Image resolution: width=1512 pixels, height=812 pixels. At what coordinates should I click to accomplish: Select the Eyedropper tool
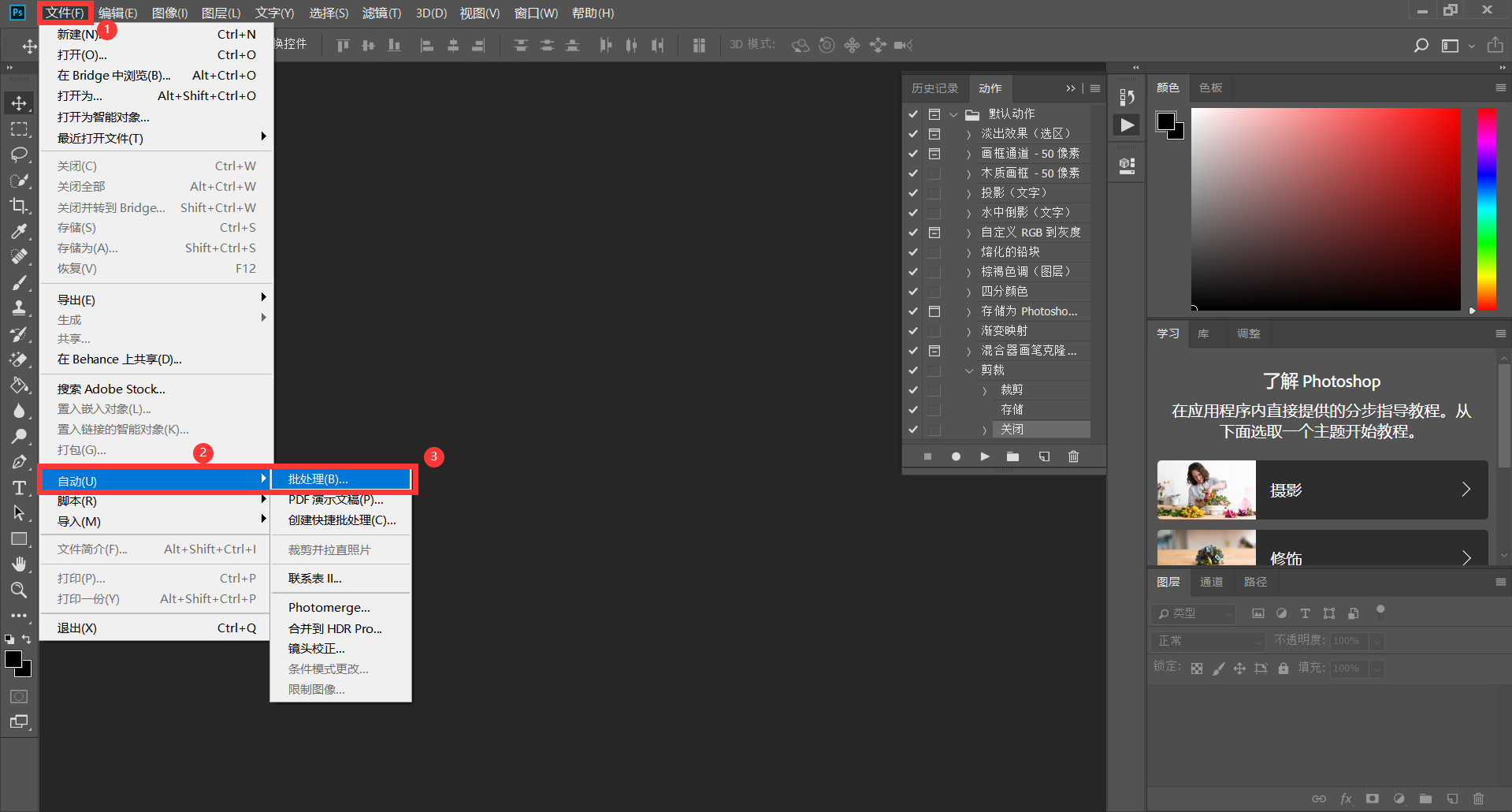pos(19,231)
